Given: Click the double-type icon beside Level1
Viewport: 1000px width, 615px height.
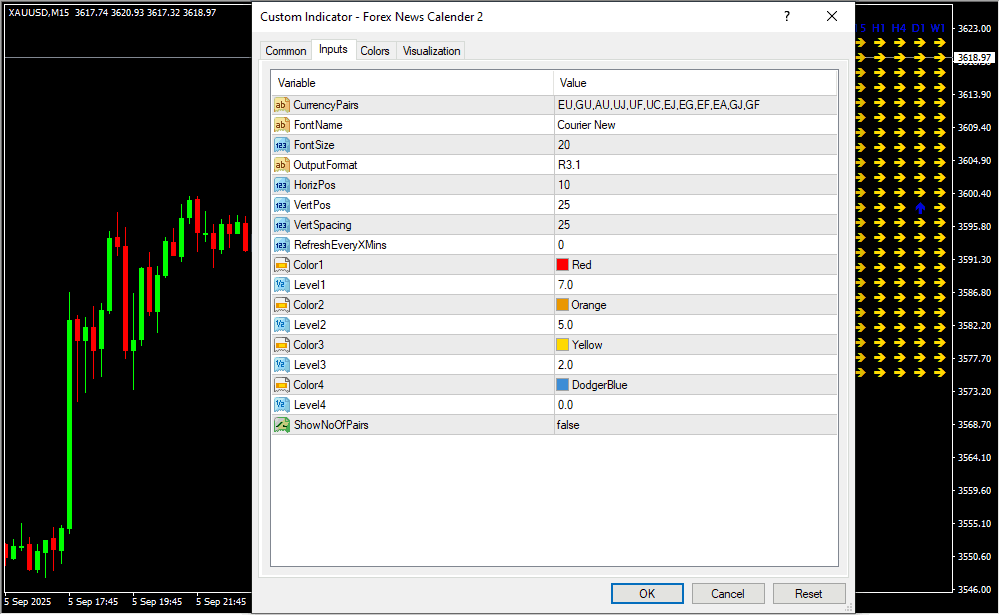Looking at the screenshot, I should 281,285.
